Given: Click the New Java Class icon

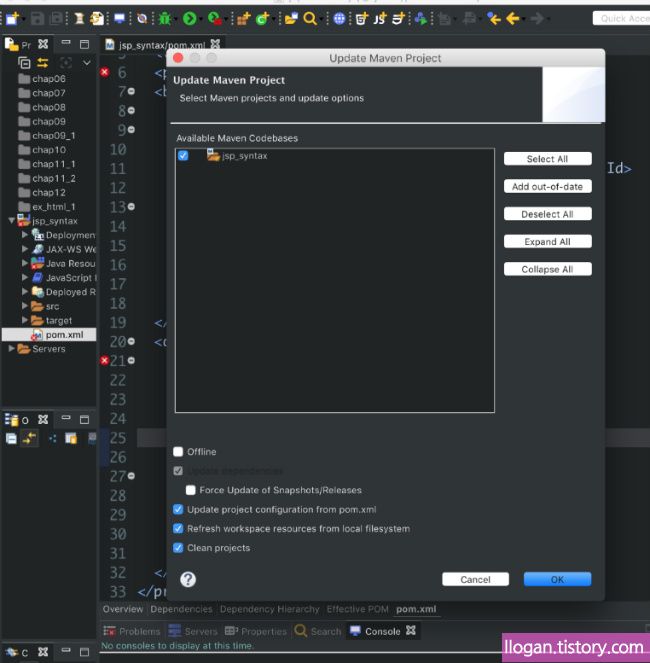Looking at the screenshot, I should (x=262, y=19).
